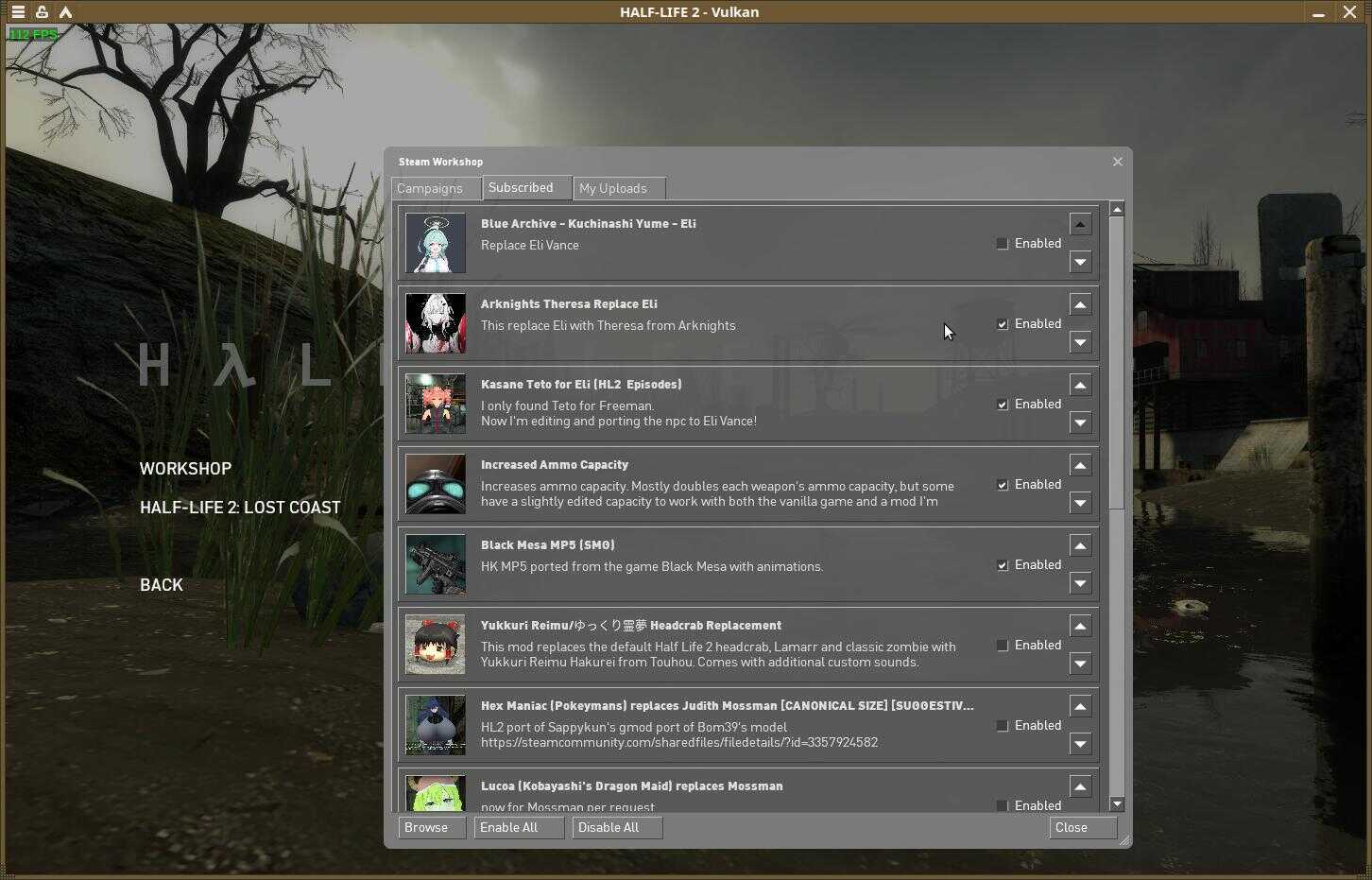Go BACK in the main menu
The image size is (1372, 880).
coord(162,585)
